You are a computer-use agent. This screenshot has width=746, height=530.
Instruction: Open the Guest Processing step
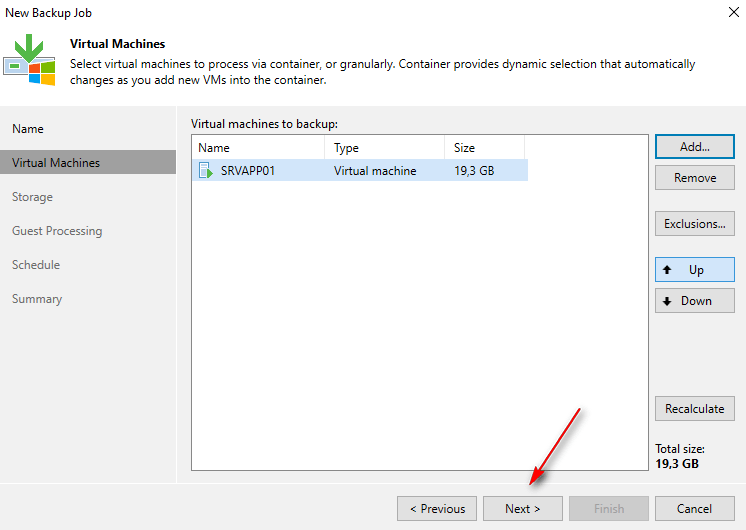click(x=57, y=231)
